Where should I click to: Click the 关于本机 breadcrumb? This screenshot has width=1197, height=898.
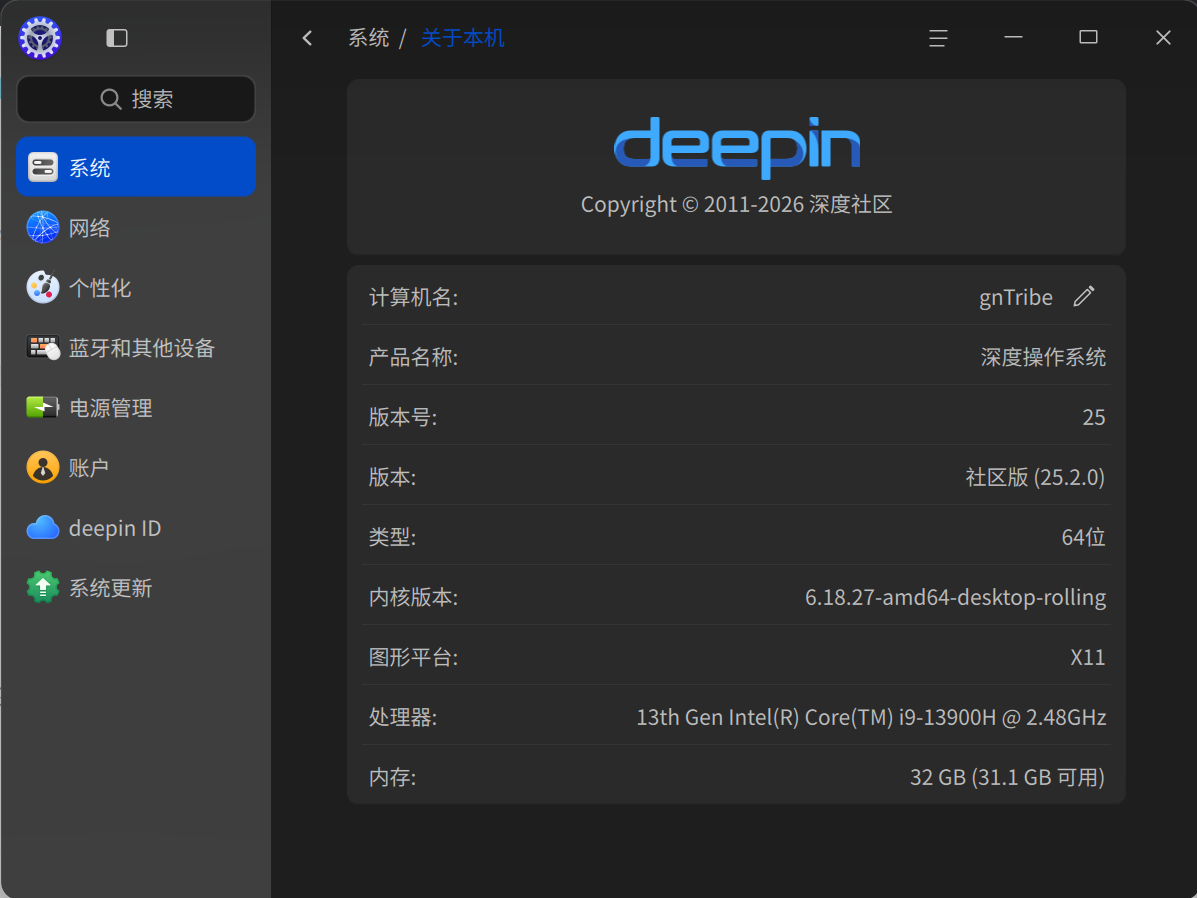(x=463, y=37)
